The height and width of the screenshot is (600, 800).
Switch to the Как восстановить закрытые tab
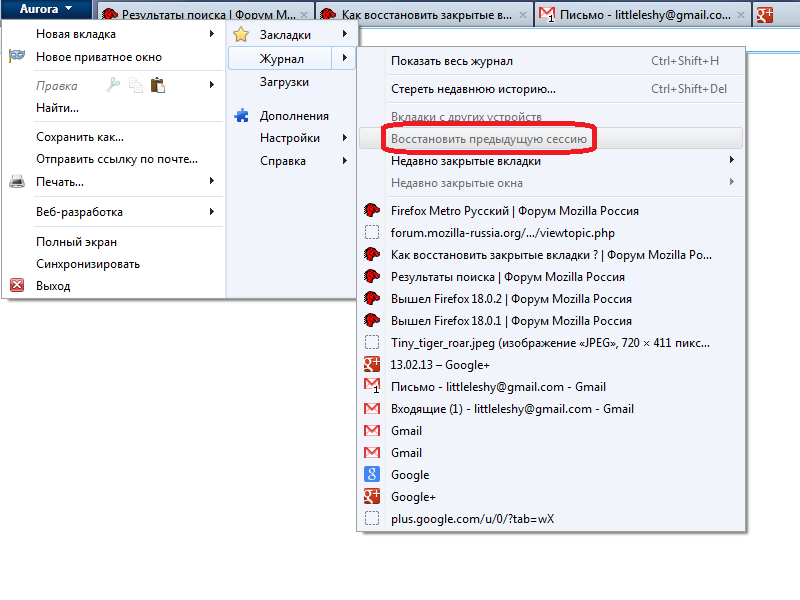pos(423,15)
